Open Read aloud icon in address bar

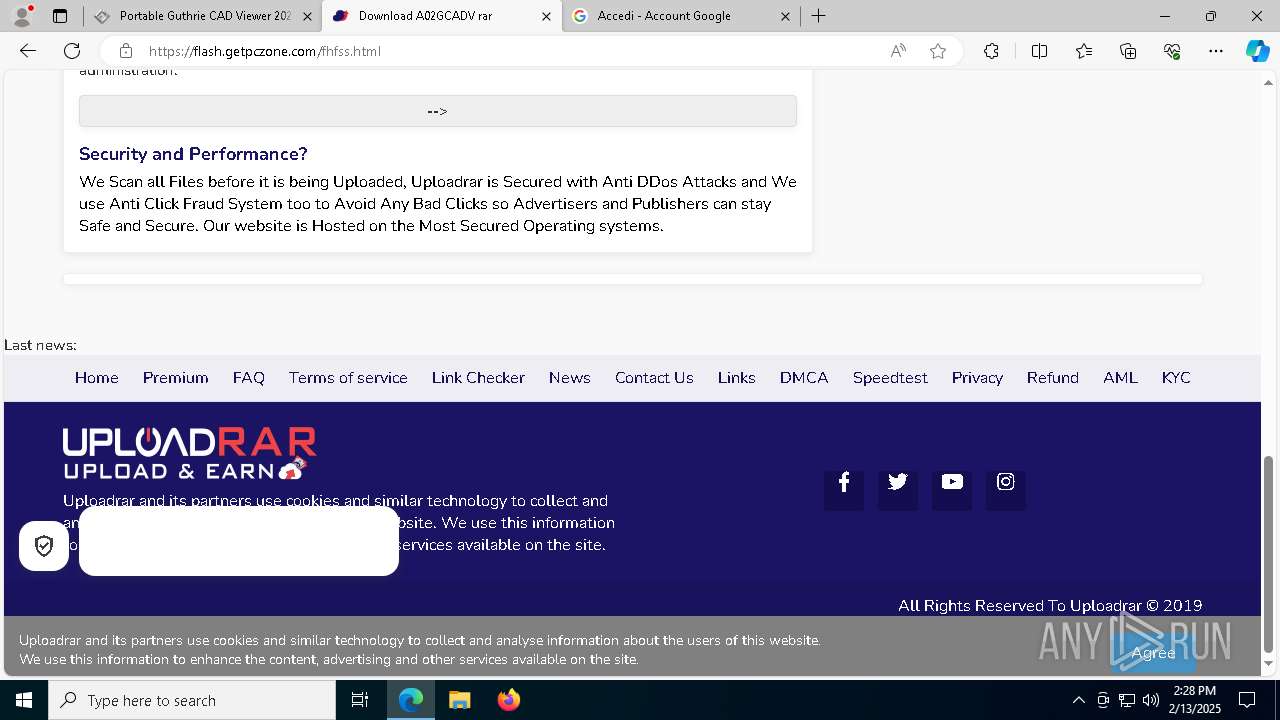tap(898, 51)
